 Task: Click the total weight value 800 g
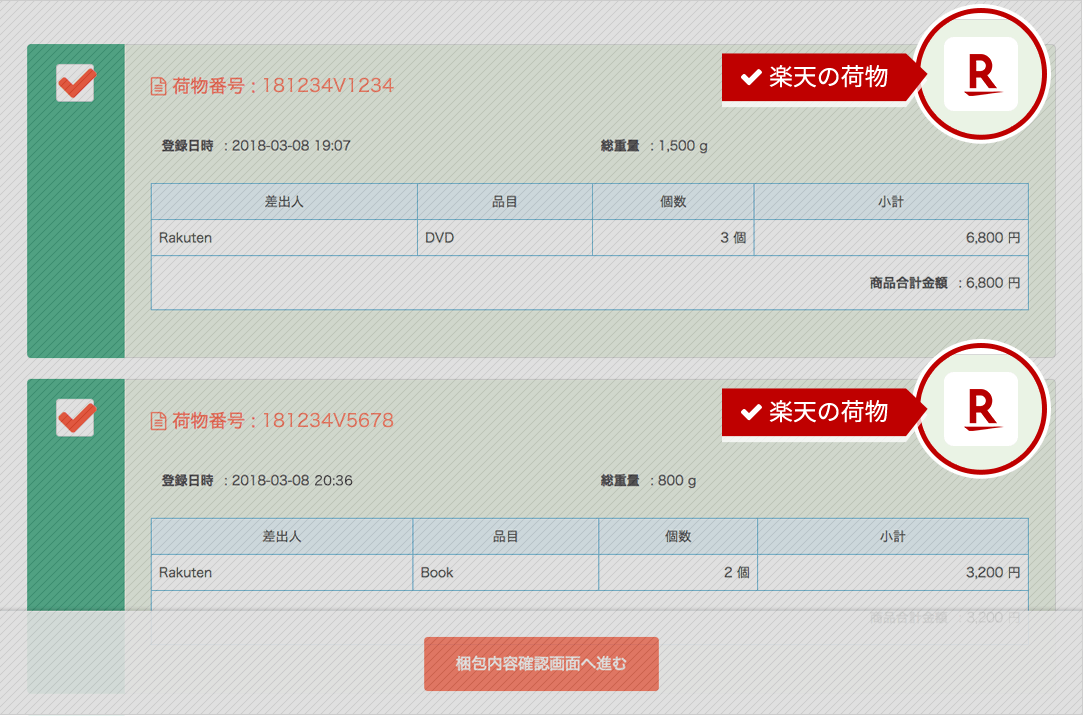(x=677, y=481)
